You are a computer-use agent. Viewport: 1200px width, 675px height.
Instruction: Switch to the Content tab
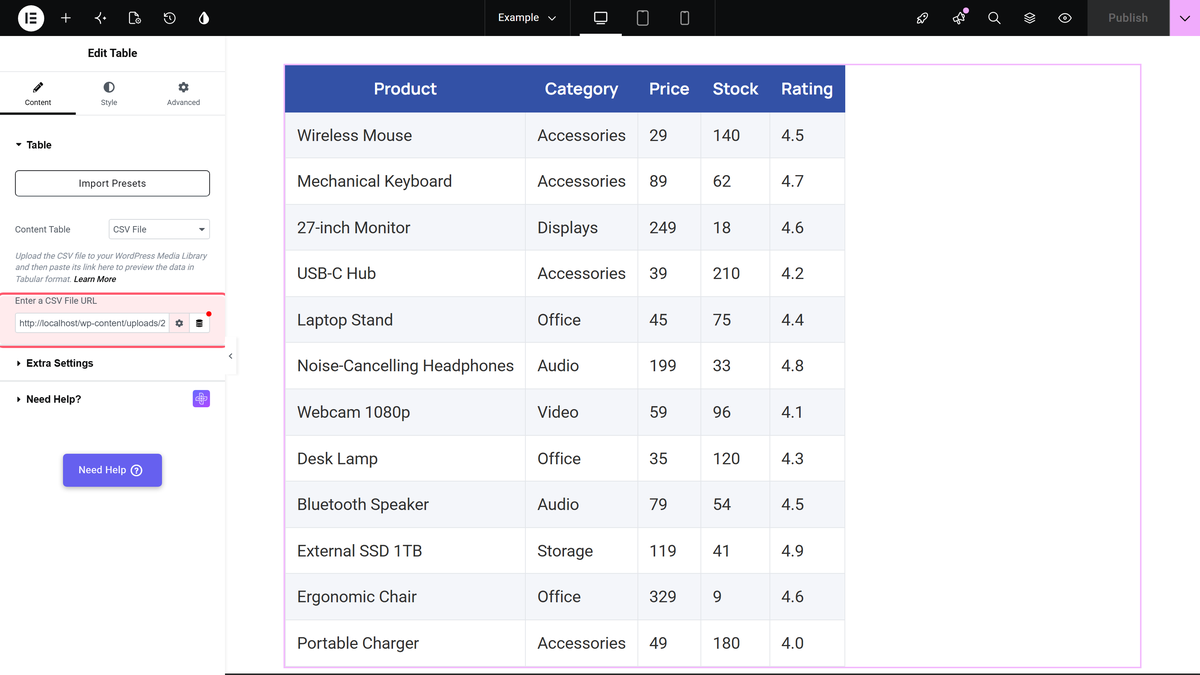(38, 94)
